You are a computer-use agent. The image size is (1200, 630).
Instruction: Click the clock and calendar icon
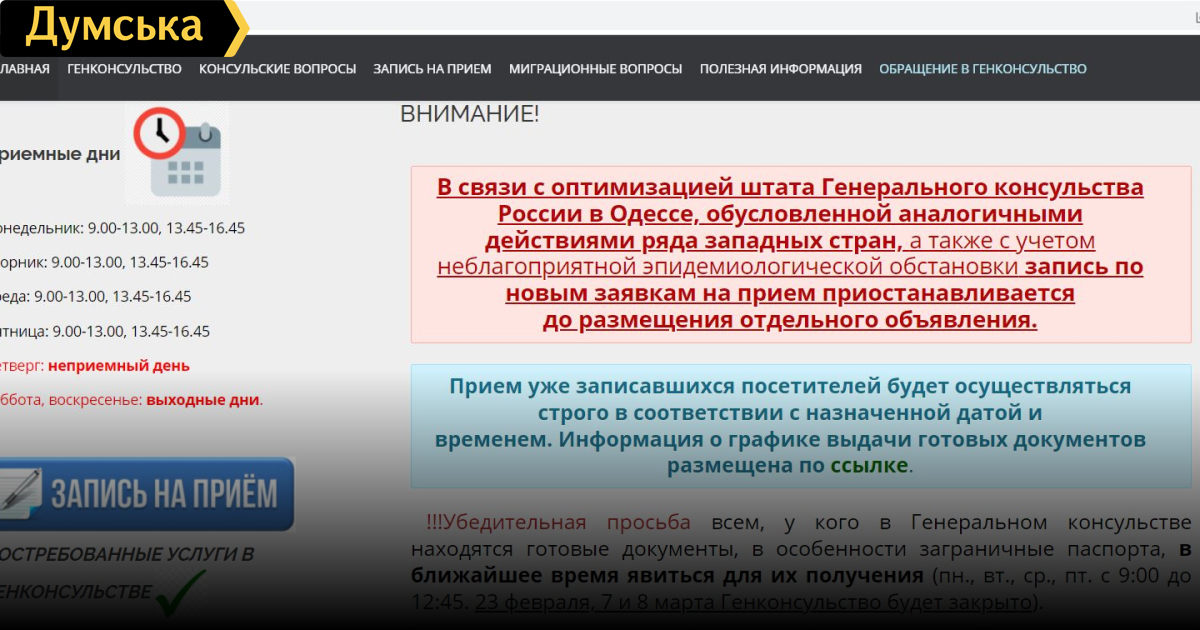click(x=176, y=153)
